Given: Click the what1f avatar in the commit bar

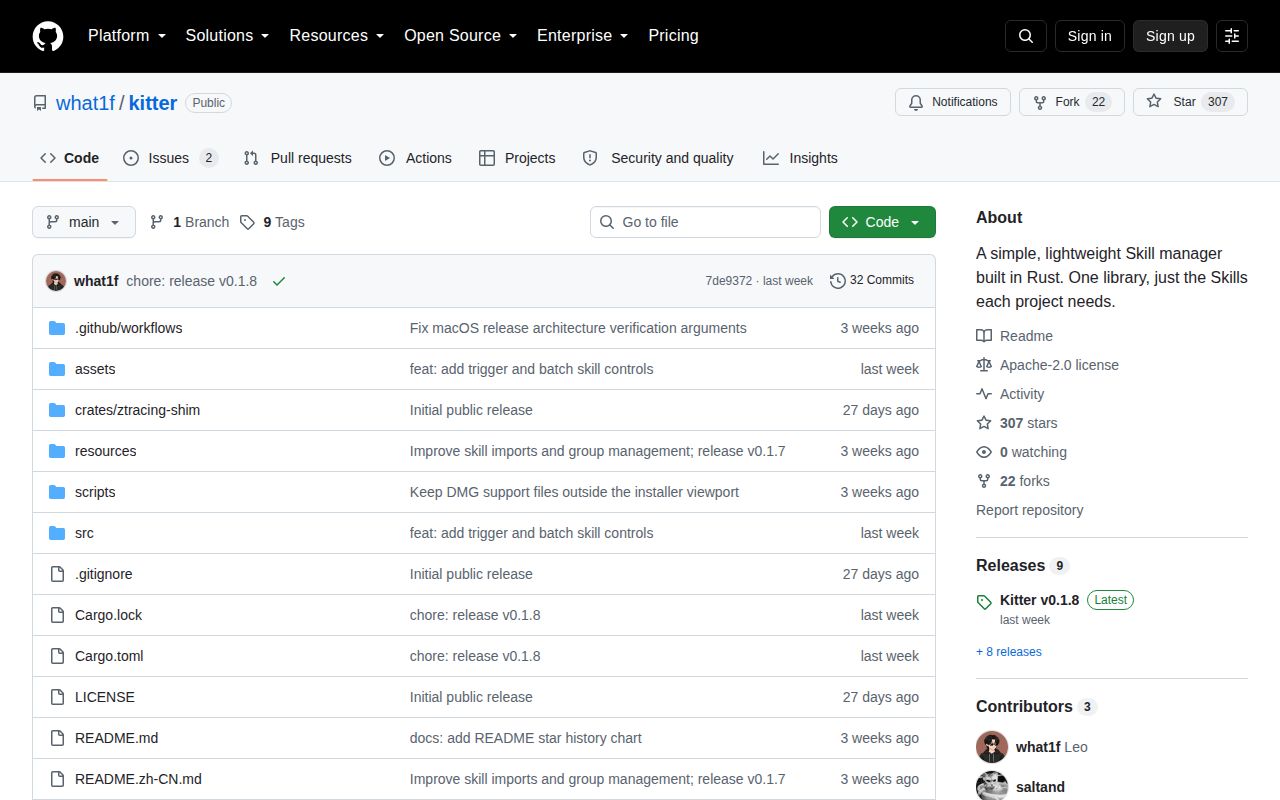Looking at the screenshot, I should (x=56, y=281).
